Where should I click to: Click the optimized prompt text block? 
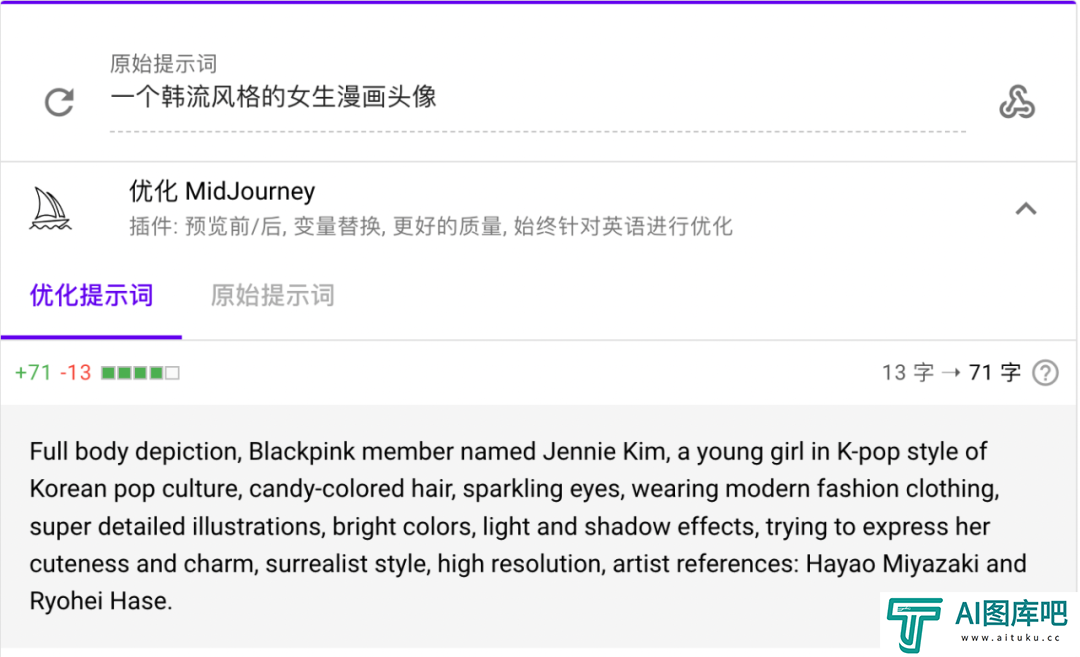[528, 526]
